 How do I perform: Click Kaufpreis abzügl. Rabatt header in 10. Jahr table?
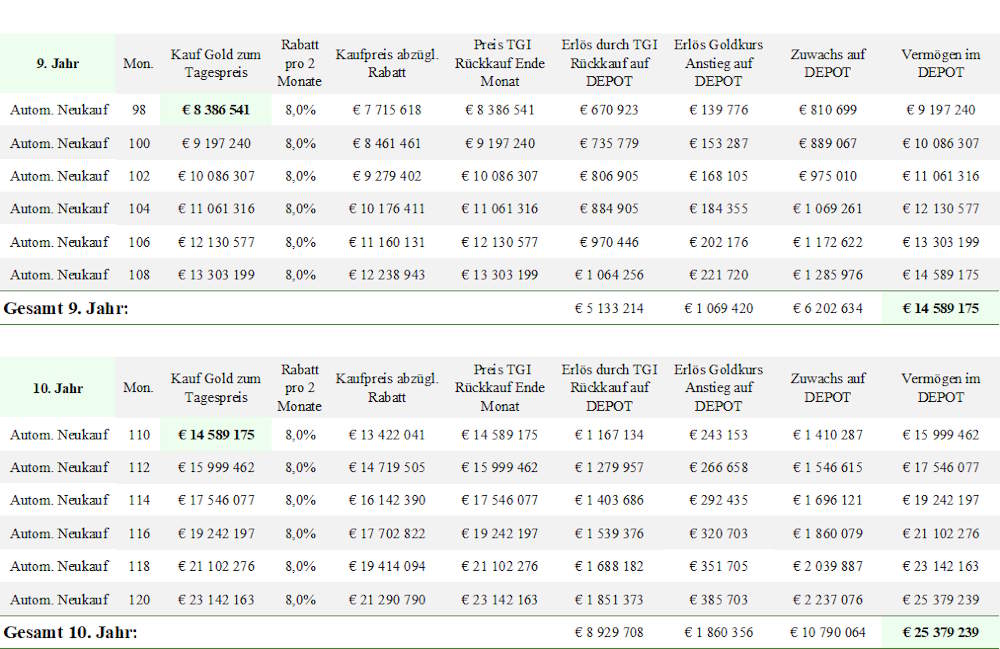(x=386, y=388)
